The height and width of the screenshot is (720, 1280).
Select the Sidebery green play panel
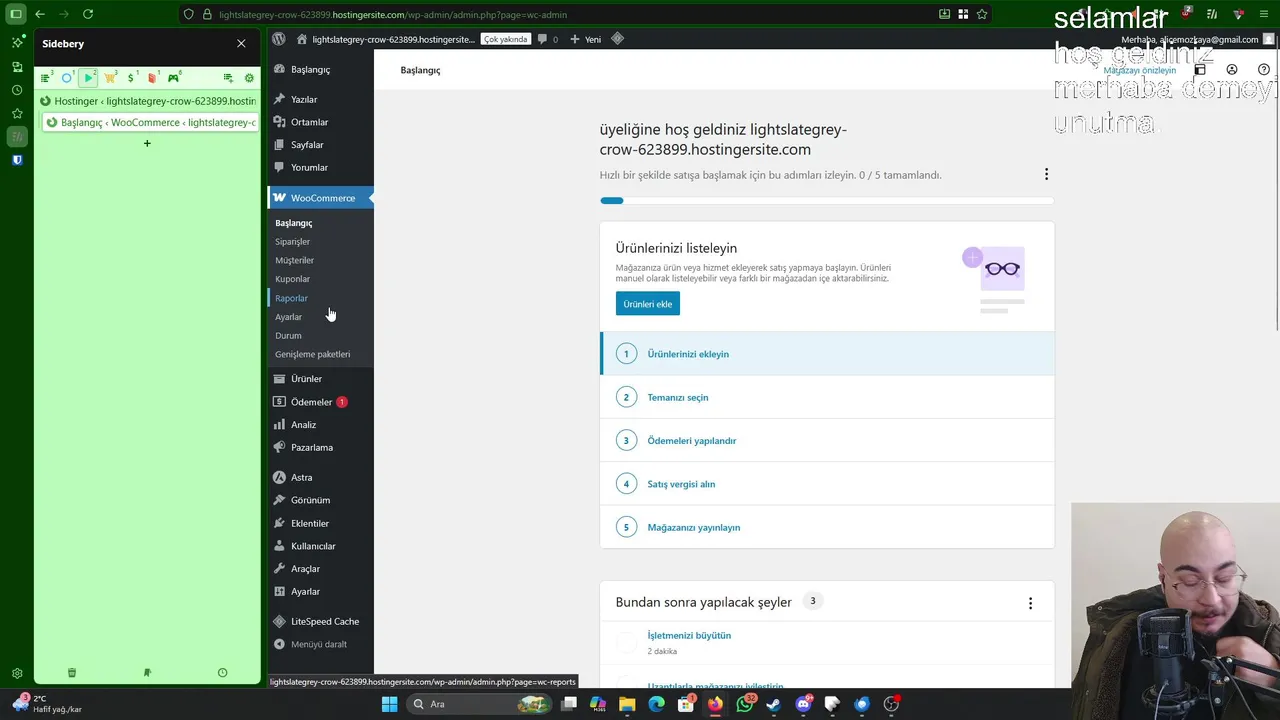pos(89,78)
